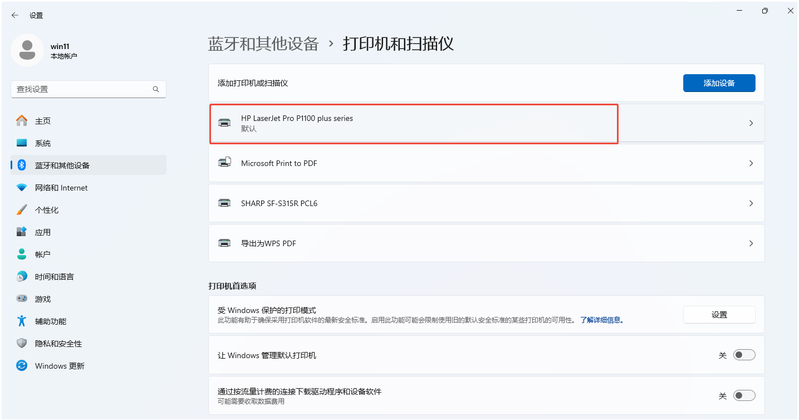Click the 设置 button for Windows 保护的打印模式

718,314
